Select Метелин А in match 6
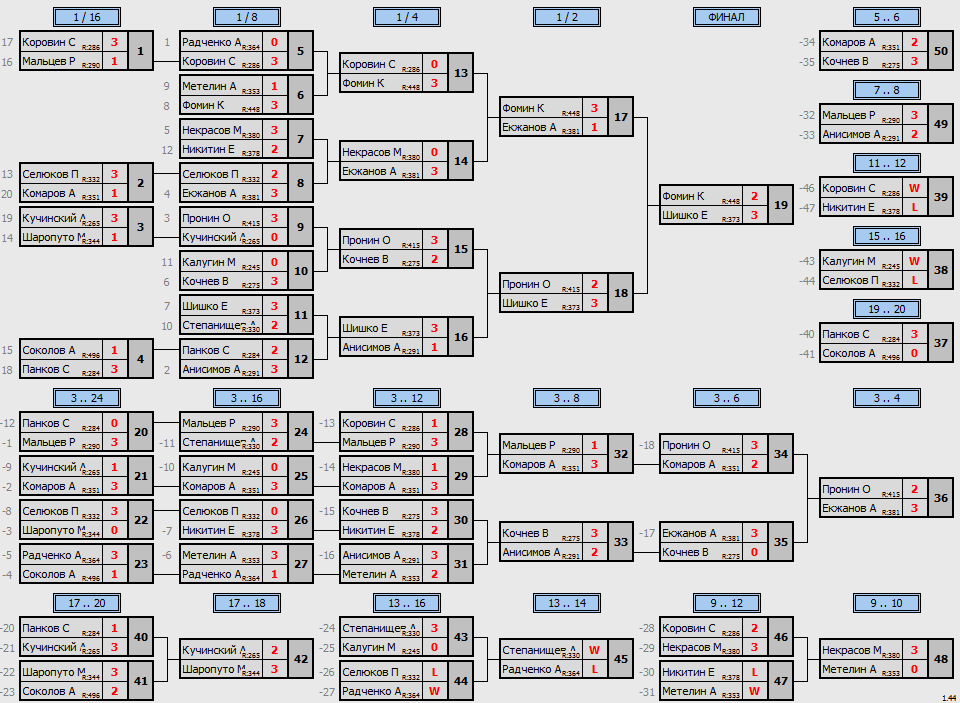The image size is (960, 703). click(220, 86)
